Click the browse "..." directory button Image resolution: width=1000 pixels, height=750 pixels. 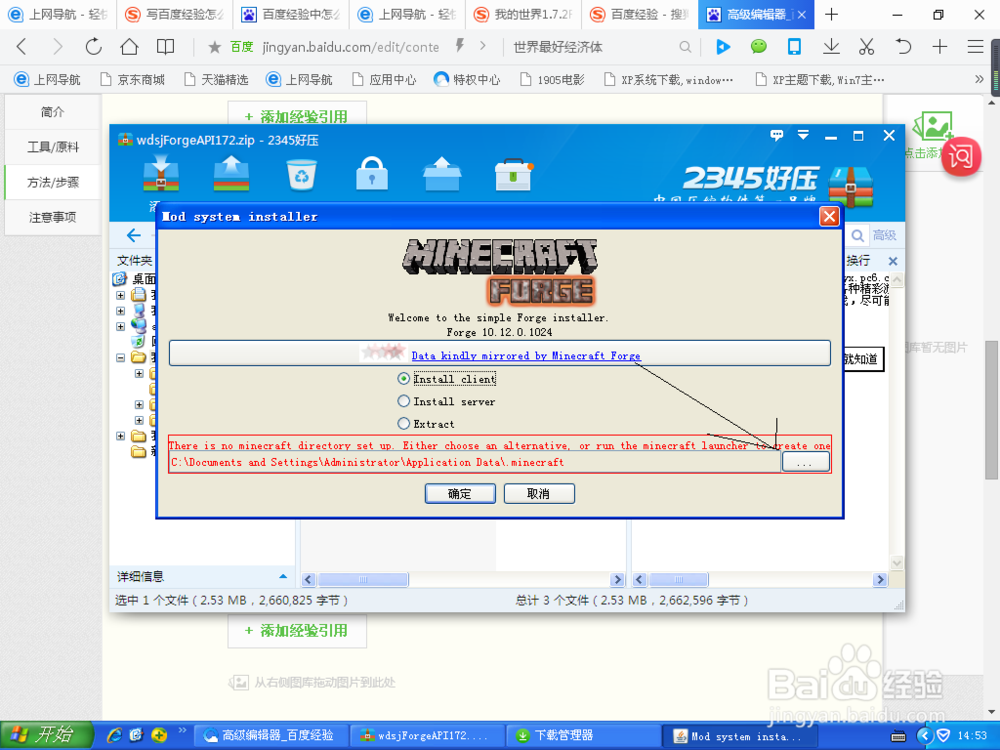click(805, 462)
